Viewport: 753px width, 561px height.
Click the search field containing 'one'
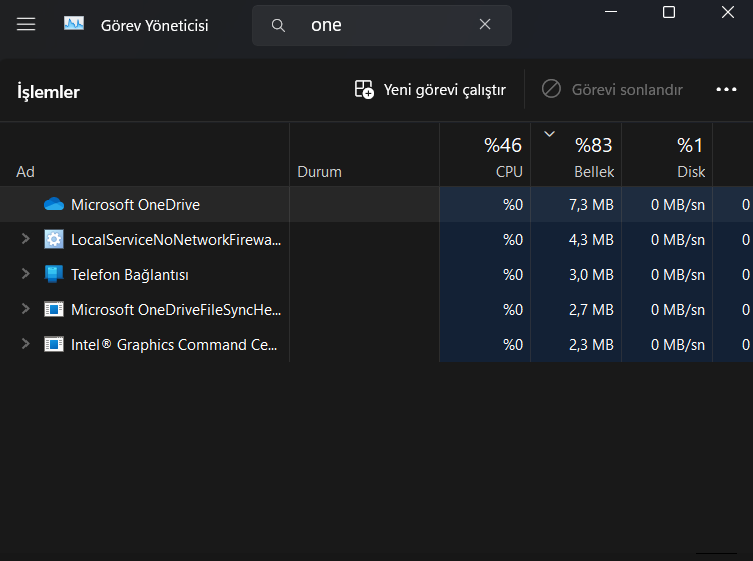tap(382, 25)
